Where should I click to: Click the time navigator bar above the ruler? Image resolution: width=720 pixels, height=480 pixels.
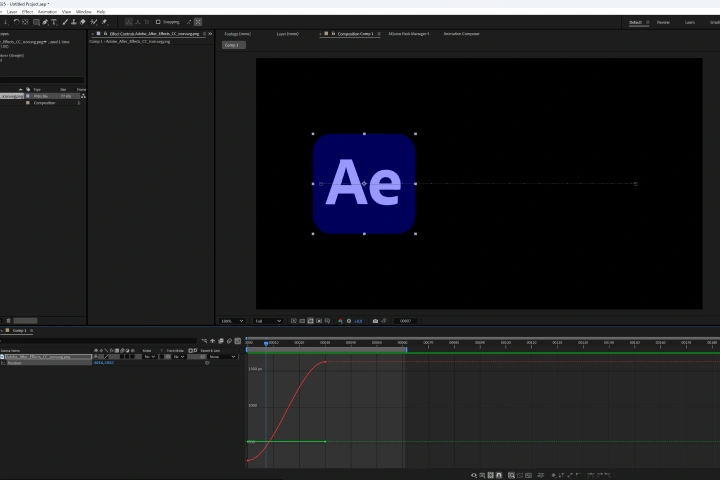(x=482, y=339)
